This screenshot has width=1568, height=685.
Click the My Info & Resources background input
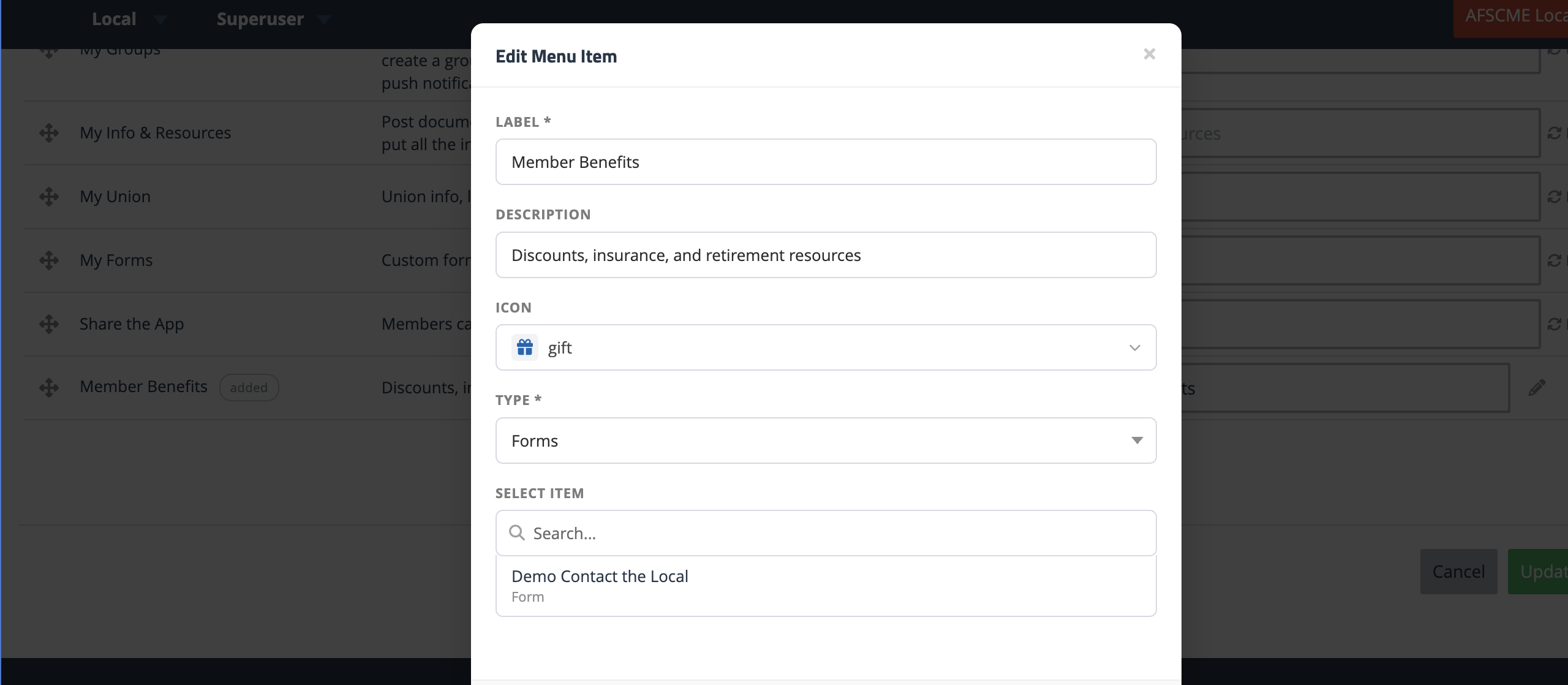[1360, 133]
